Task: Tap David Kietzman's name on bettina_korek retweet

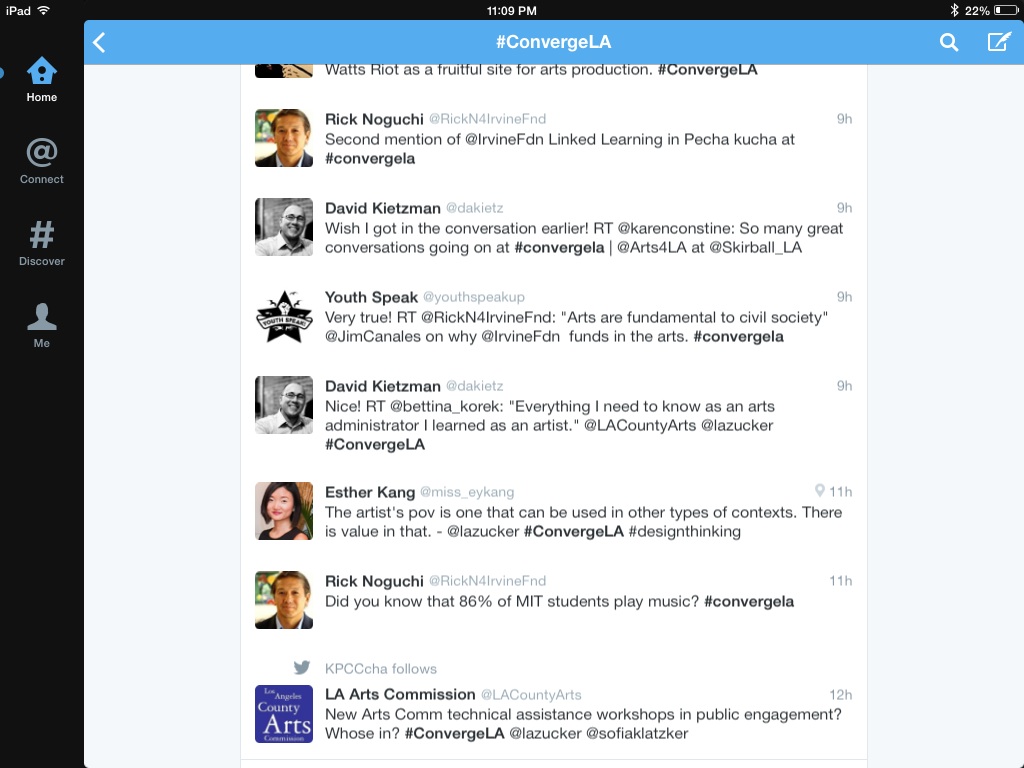Action: 383,386
